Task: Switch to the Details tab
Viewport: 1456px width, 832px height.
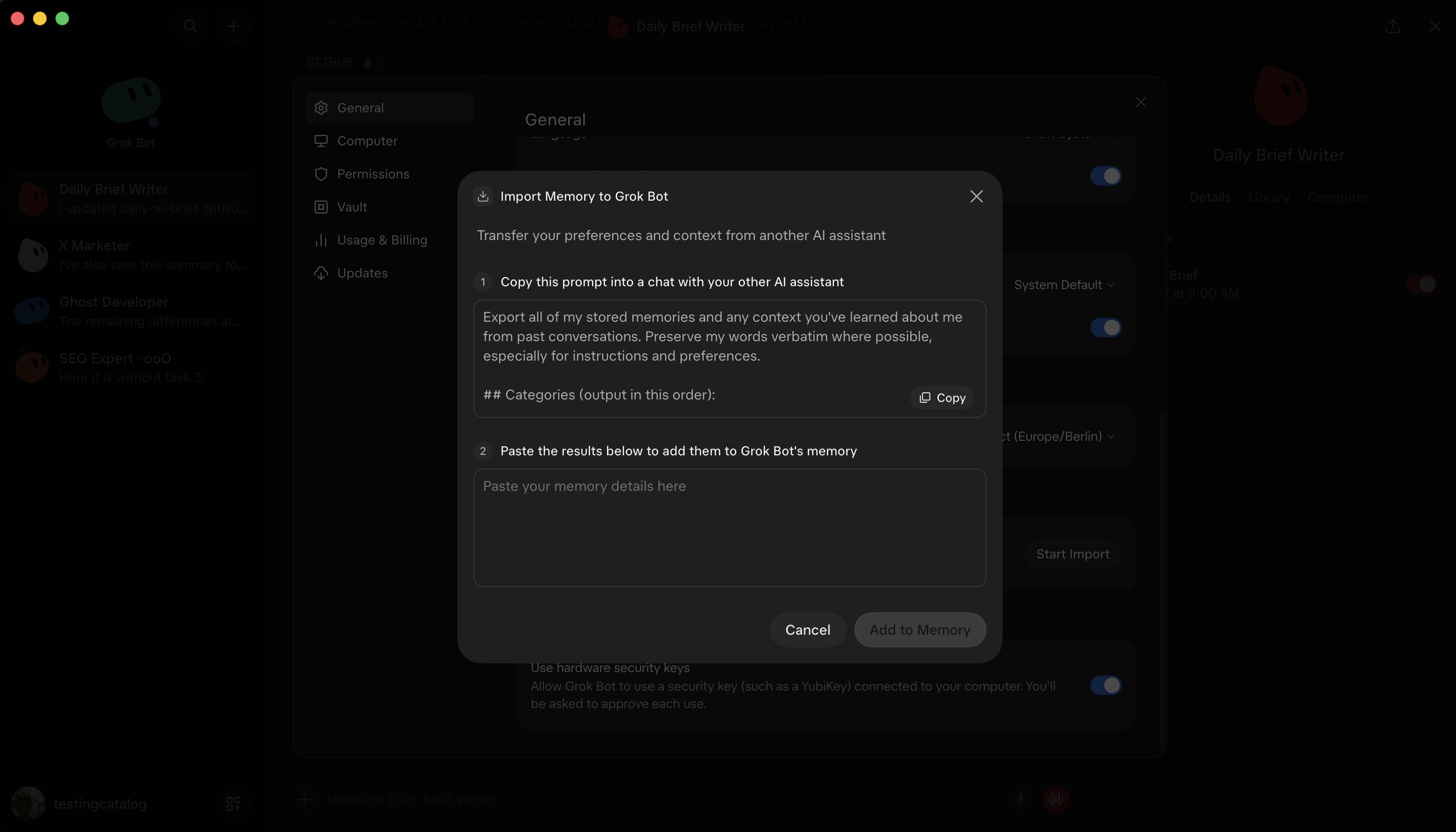Action: 1210,197
